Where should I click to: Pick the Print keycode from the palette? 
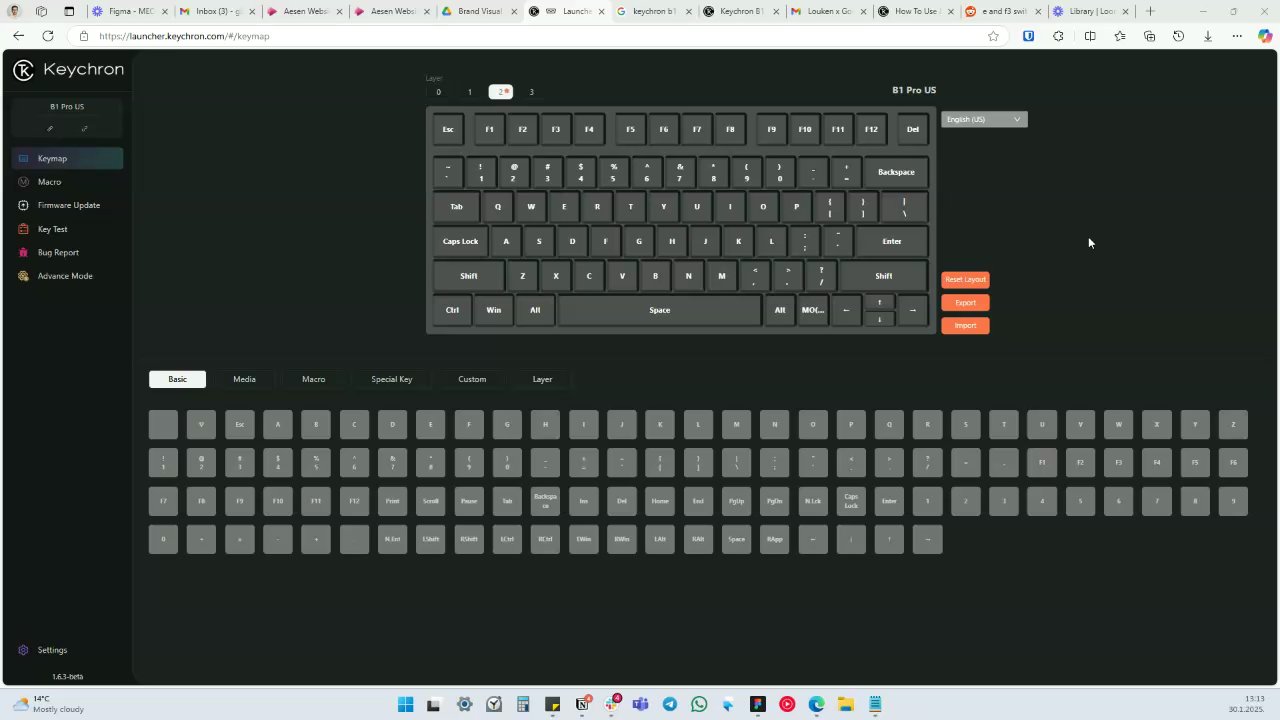click(x=392, y=501)
